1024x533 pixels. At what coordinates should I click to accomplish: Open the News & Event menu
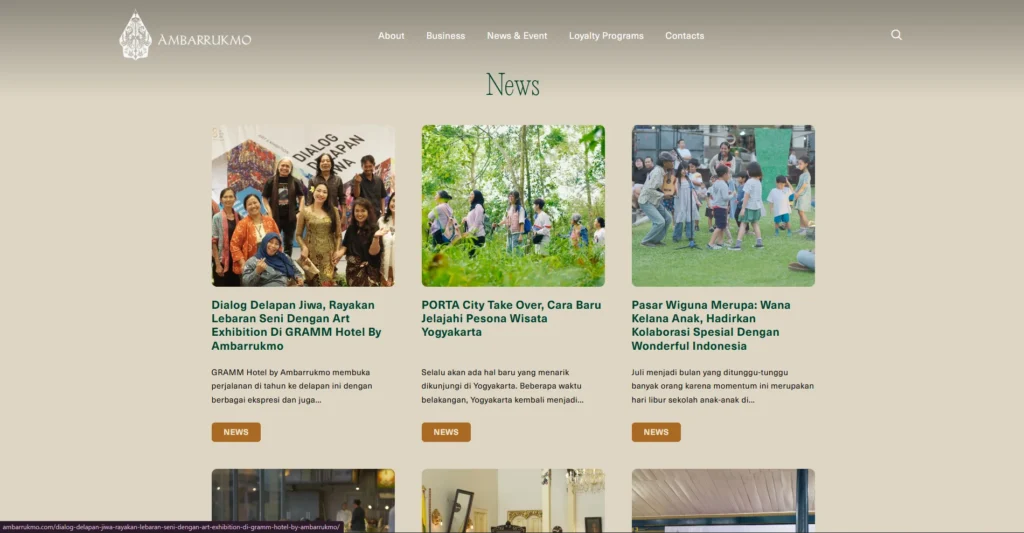517,36
